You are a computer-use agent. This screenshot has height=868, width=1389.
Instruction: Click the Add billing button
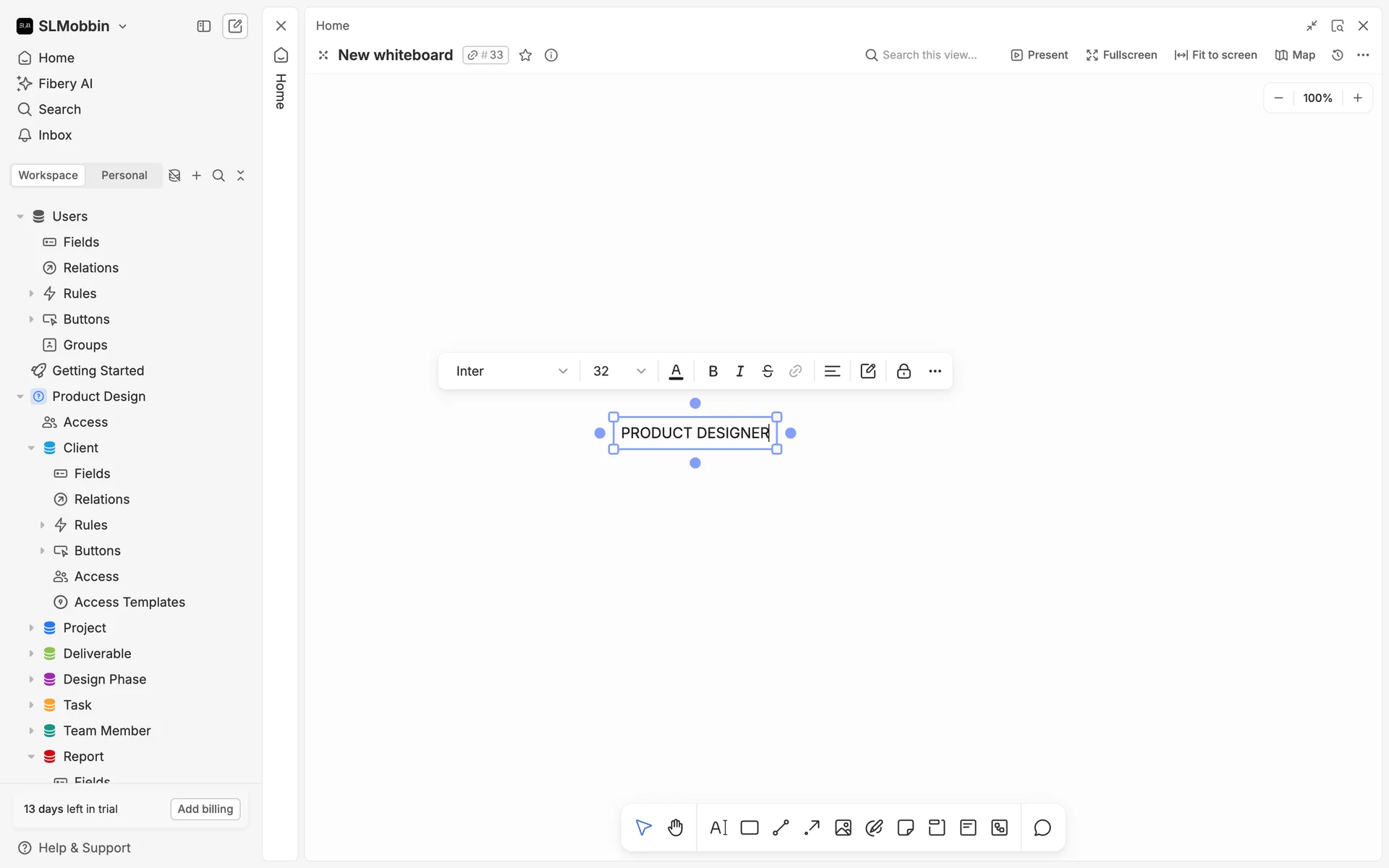[x=205, y=809]
